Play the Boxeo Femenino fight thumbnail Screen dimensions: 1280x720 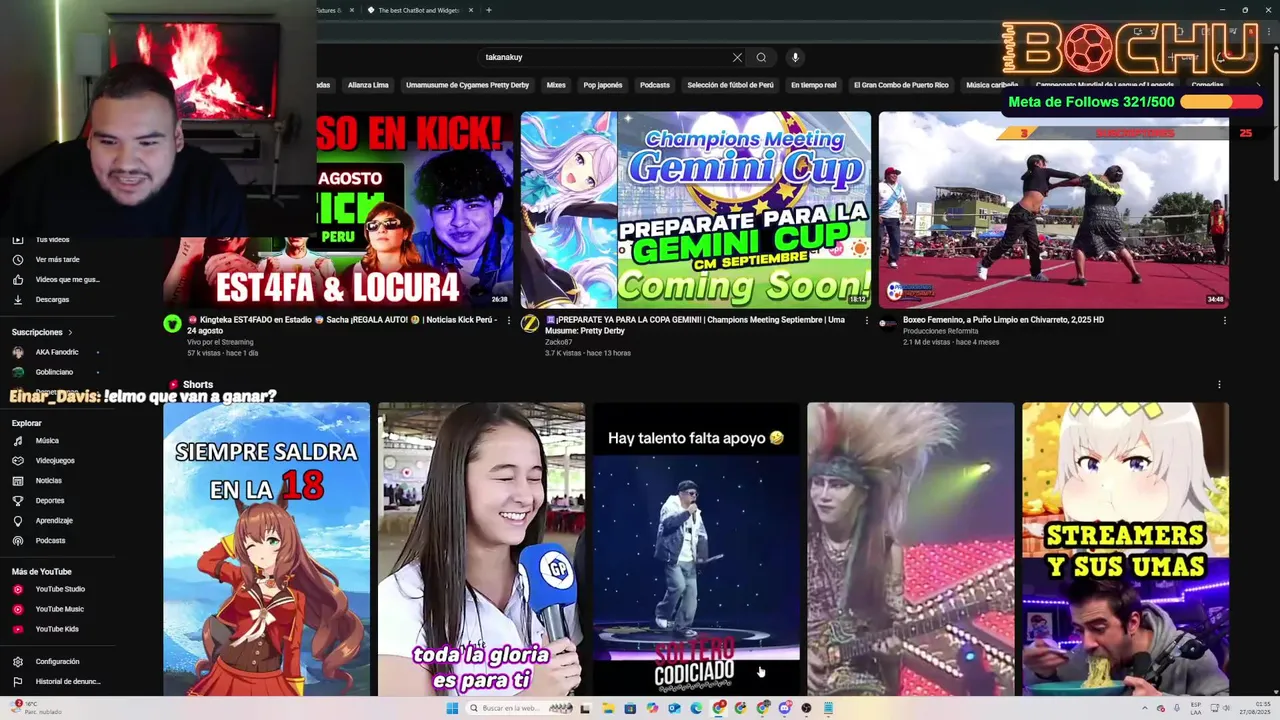(x=1054, y=209)
